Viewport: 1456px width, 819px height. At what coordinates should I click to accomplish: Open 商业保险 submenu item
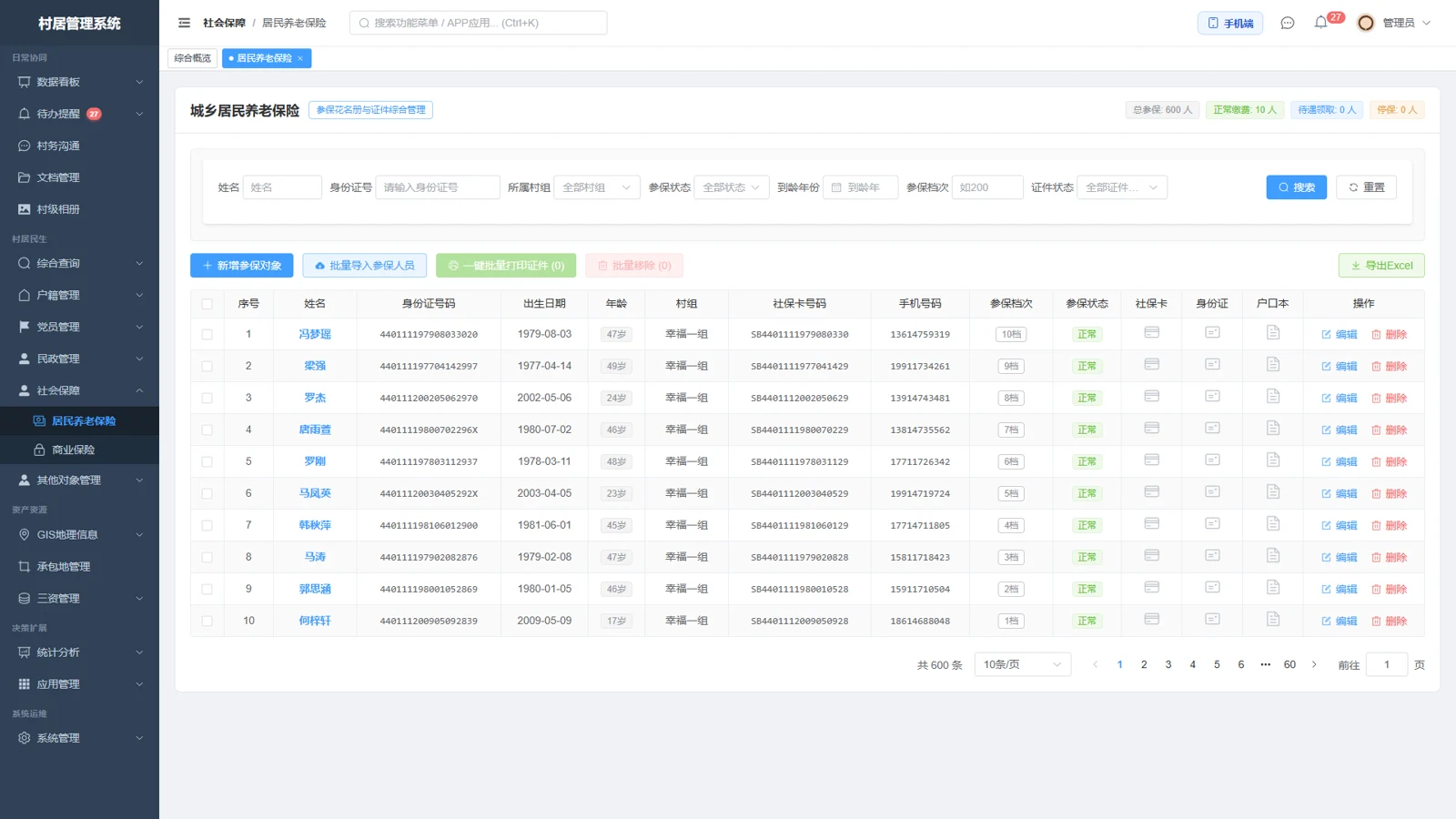(x=79, y=450)
